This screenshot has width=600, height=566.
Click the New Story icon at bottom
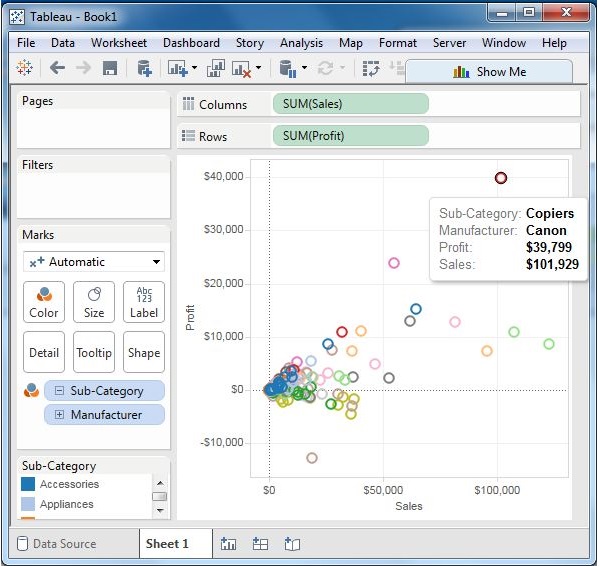[292, 544]
